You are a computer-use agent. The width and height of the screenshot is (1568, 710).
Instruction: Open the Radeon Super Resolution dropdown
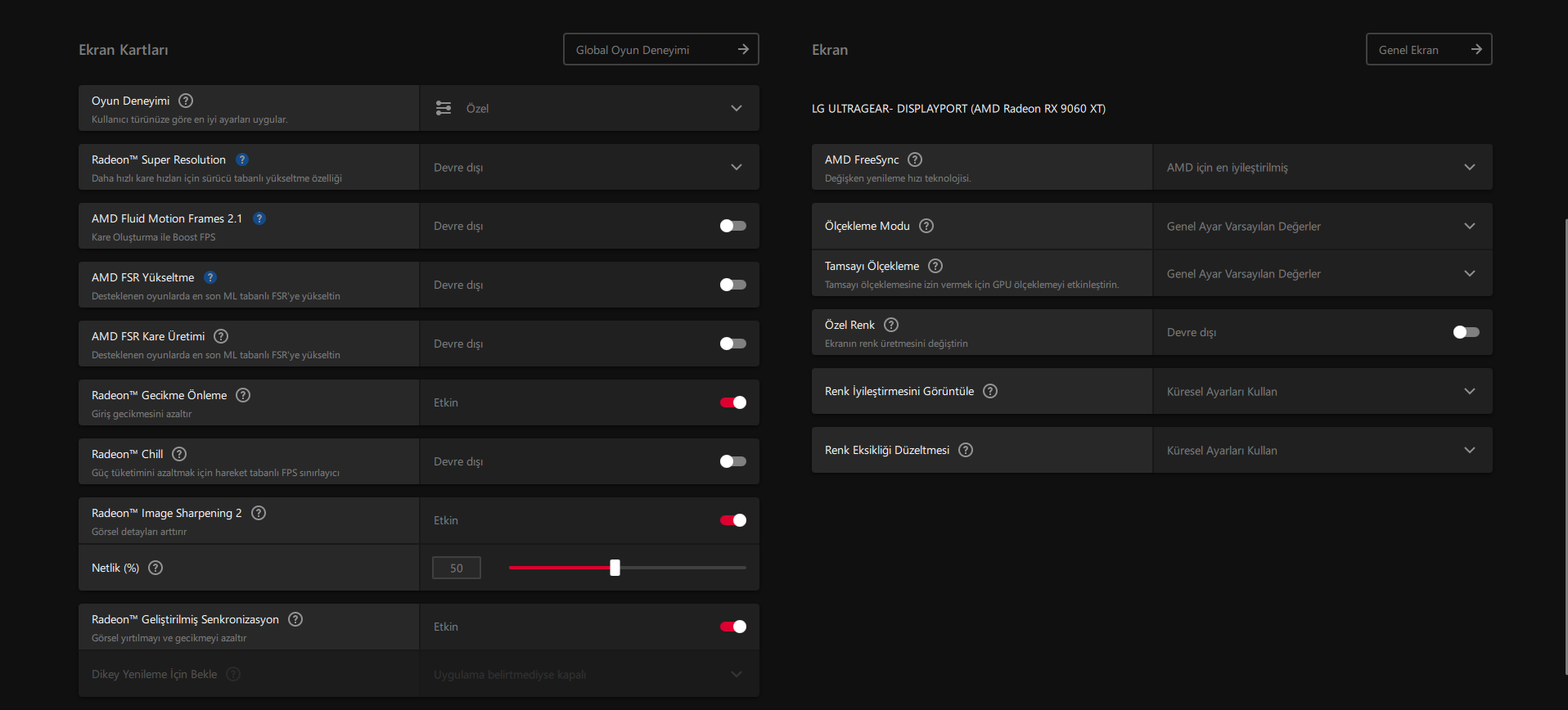[589, 167]
